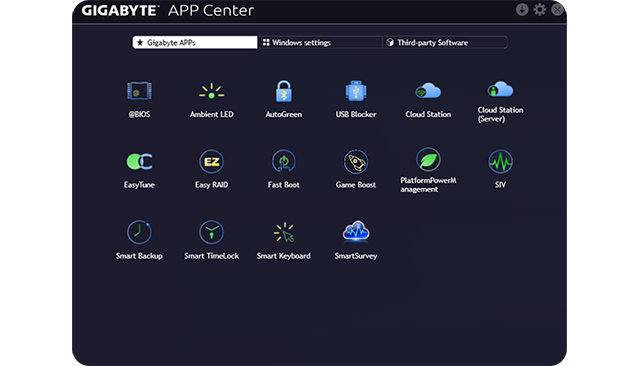This screenshot has height=366, width=640.
Task: Open the AutoGreen padlock icon
Action: [284, 91]
